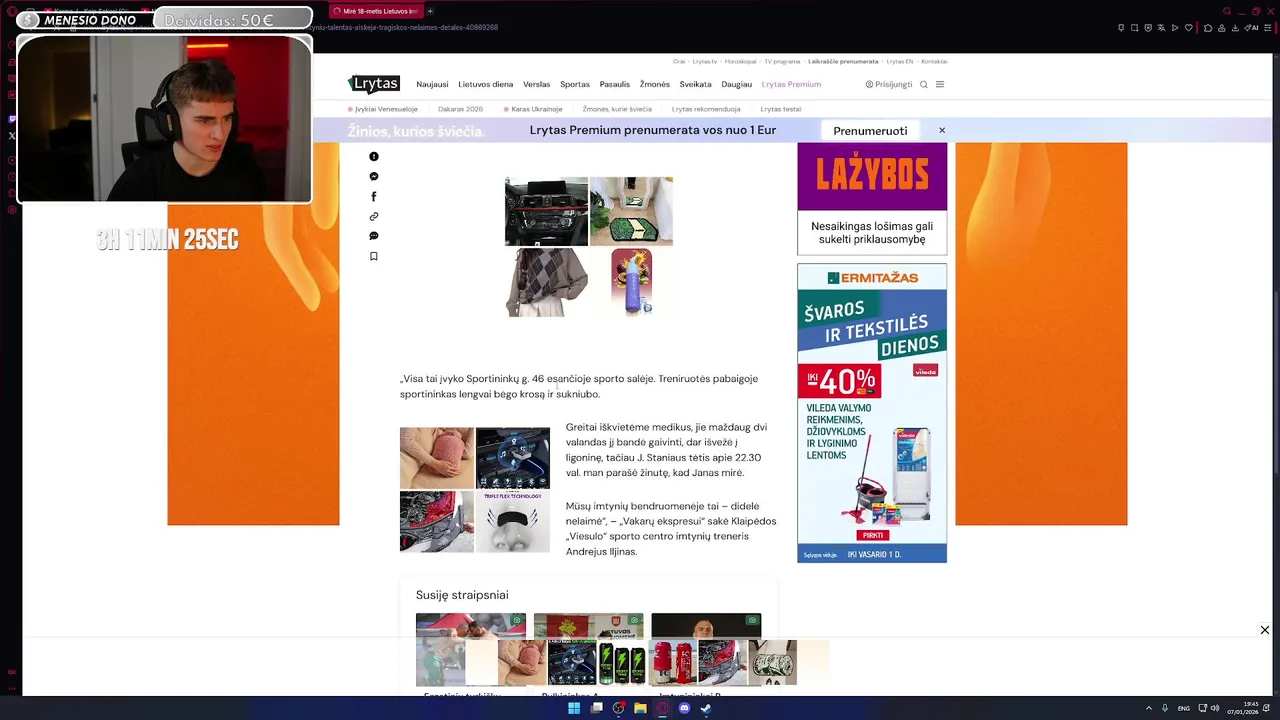Open Steam from the taskbar
Viewport: 1280px width, 720px height.
[x=706, y=708]
